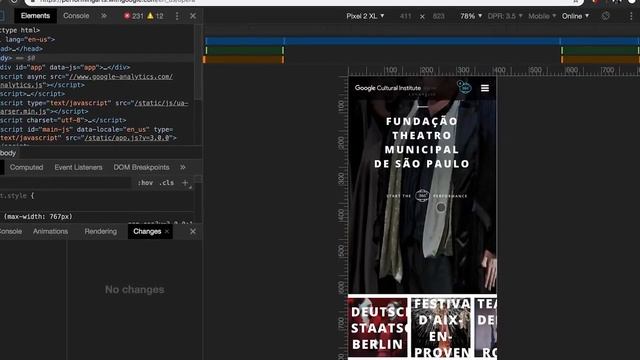
Task: Follow the google-analytics.com script link
Action: point(121,76)
